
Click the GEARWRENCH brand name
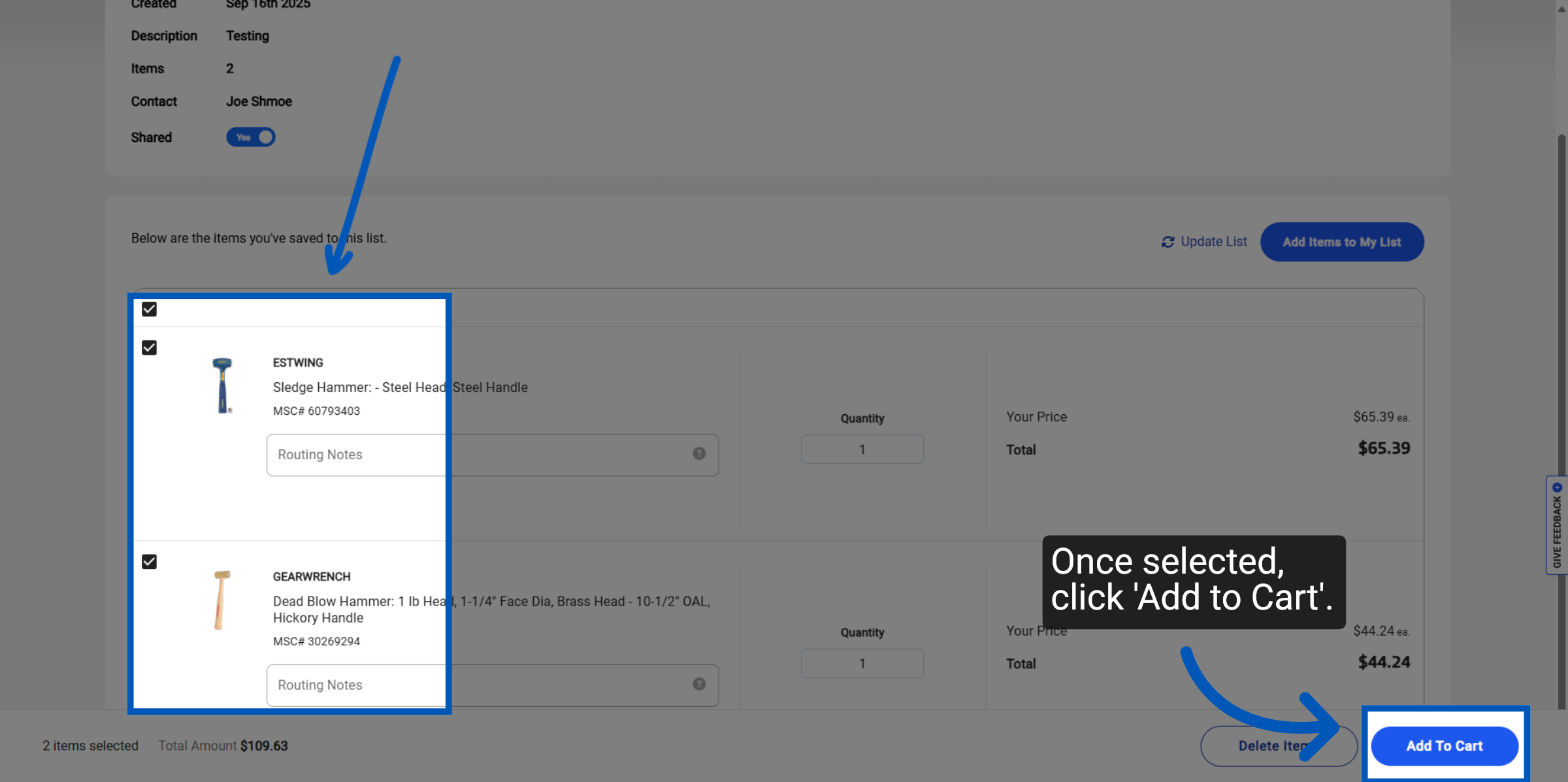pos(312,577)
